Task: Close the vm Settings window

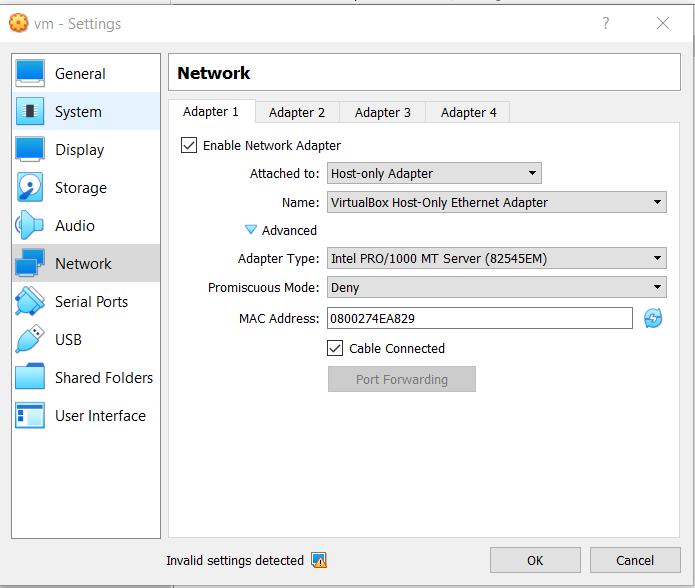Action: coord(663,23)
